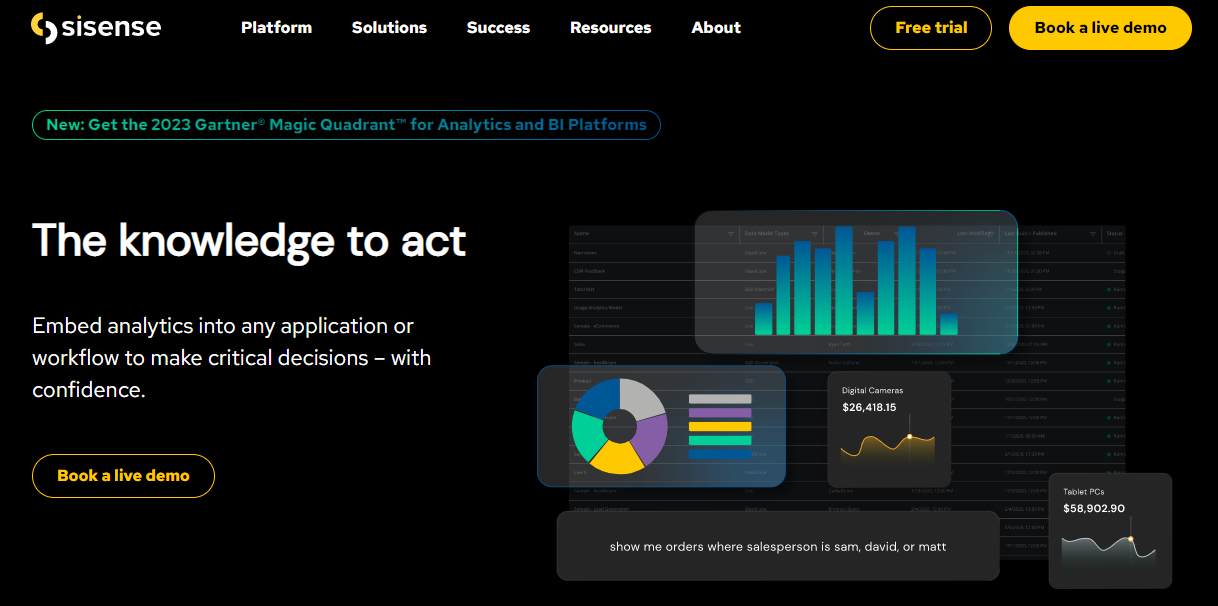Click the '$26,418.15' value
This screenshot has height=606, width=1218.
tap(869, 408)
